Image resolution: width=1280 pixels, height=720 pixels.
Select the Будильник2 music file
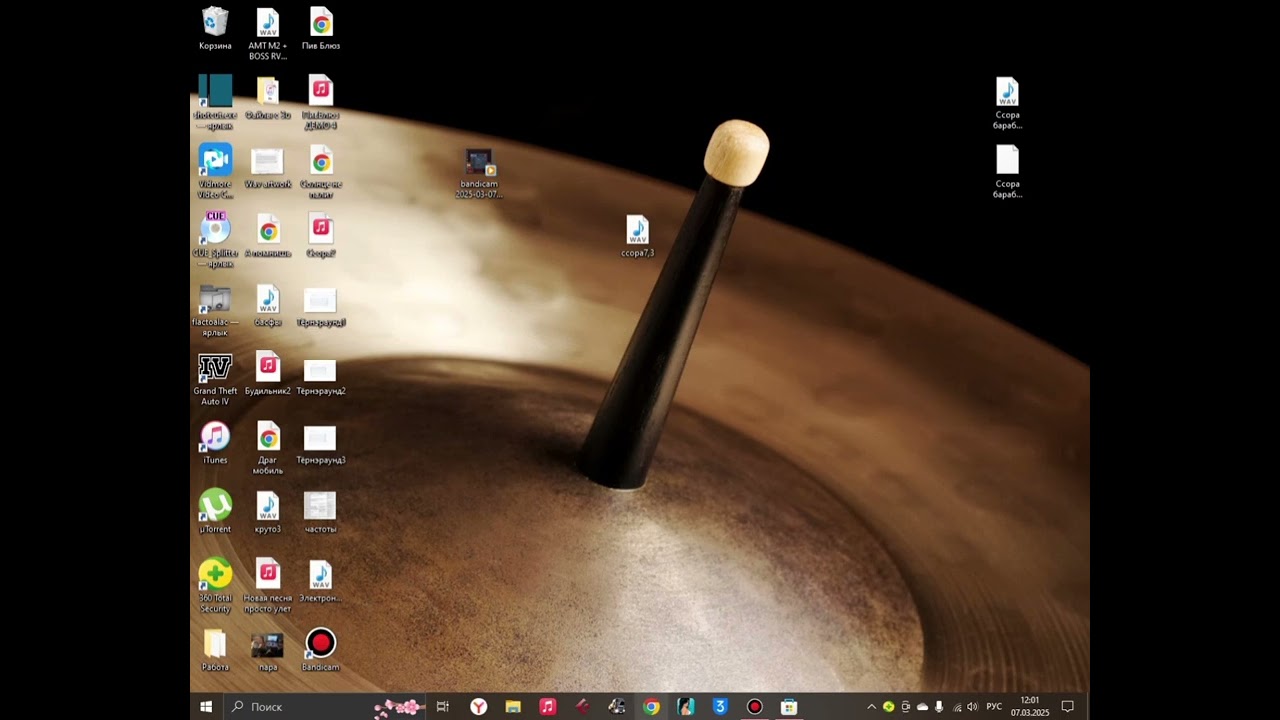click(268, 373)
